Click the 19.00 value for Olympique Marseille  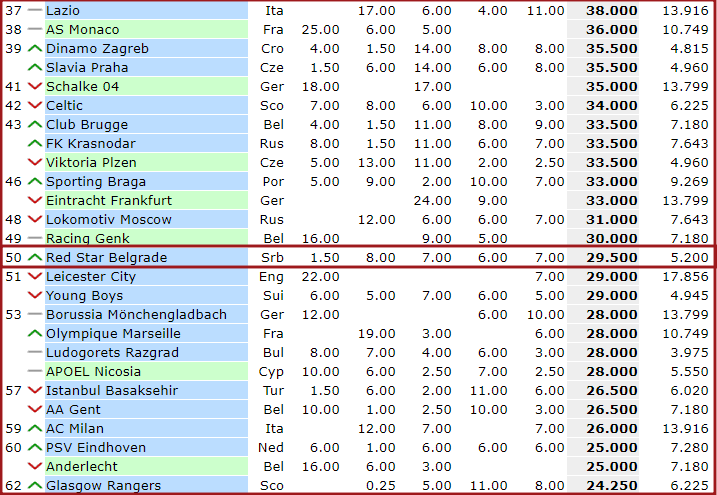pyautogui.click(x=376, y=333)
